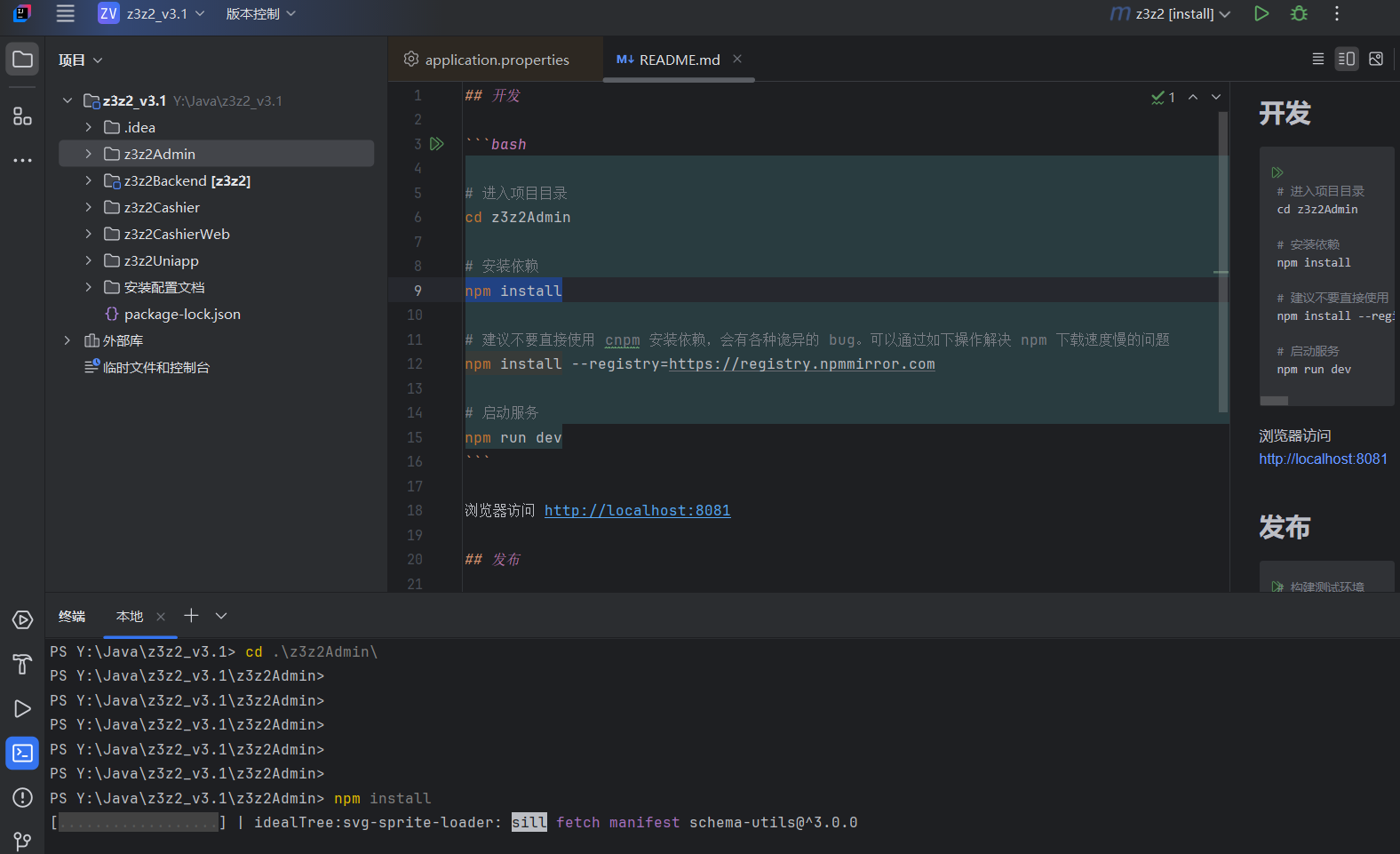Click the registry.npmmirror.com URL
Screen dimensions: 1400x854
click(x=801, y=363)
